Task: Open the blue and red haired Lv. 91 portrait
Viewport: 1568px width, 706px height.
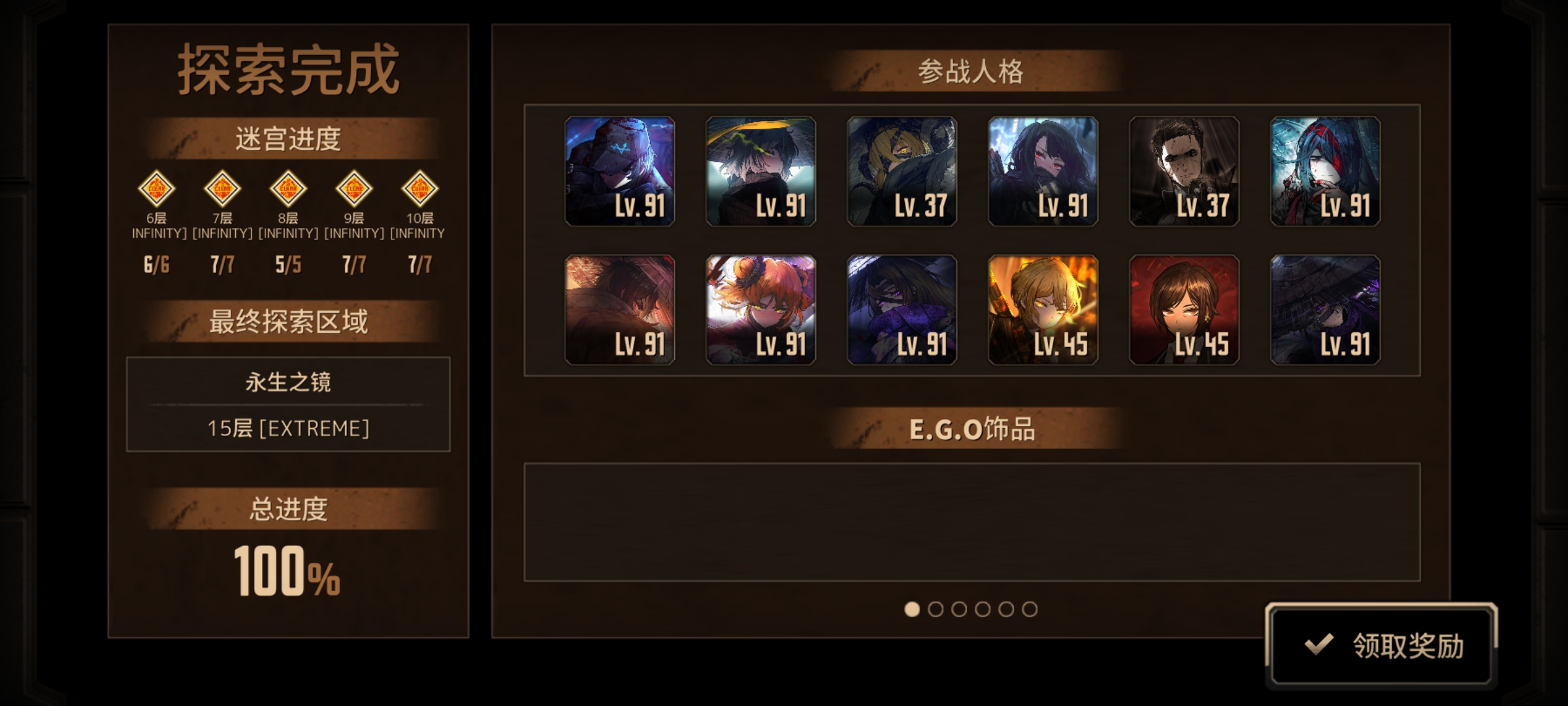Action: (1325, 171)
